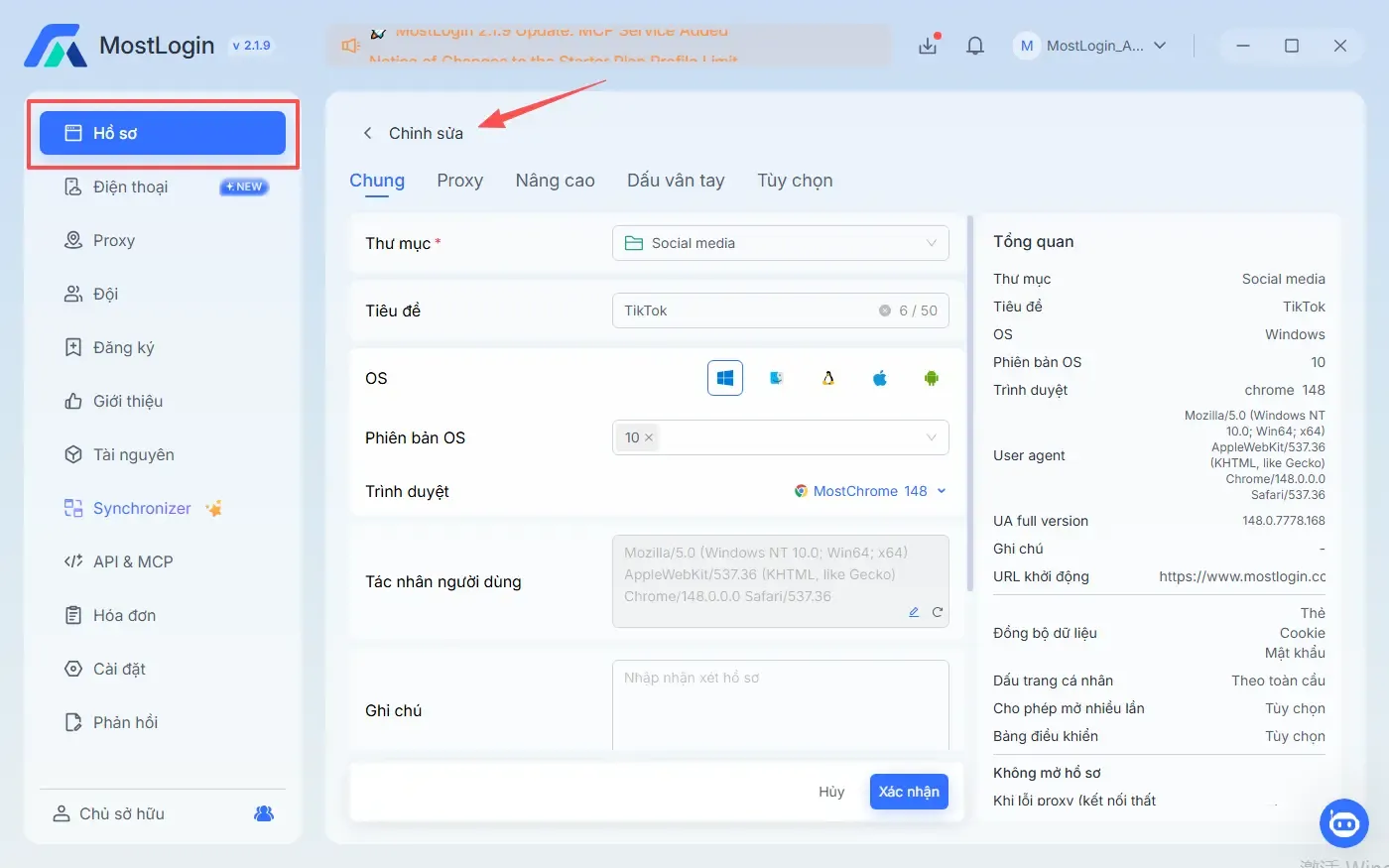Click the URL https://www.mostlogin.cc in Tổng quan
Screen dimensions: 1389x868
coord(1242,576)
